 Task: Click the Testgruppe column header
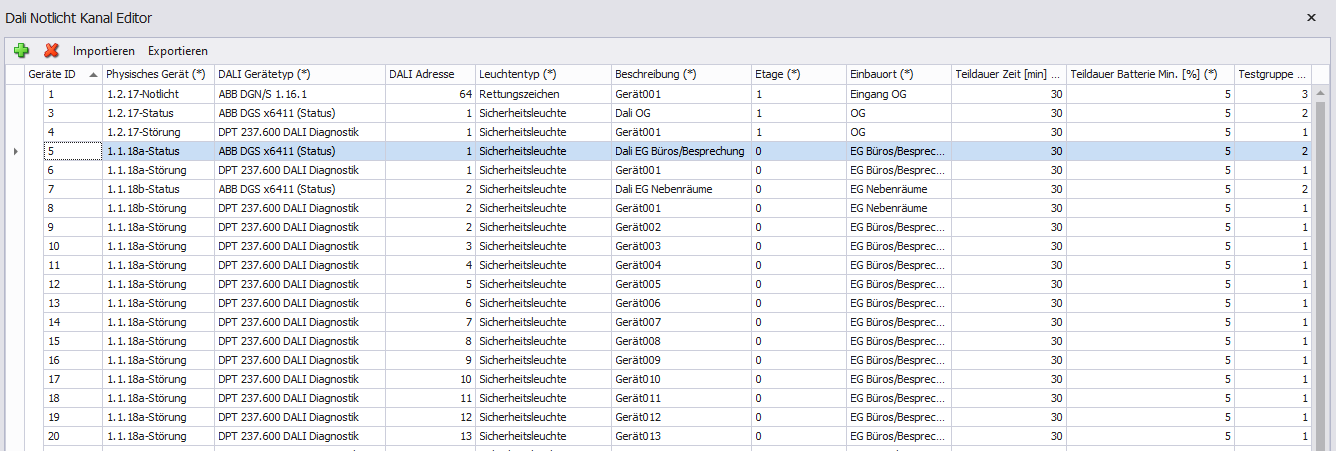point(1273,74)
